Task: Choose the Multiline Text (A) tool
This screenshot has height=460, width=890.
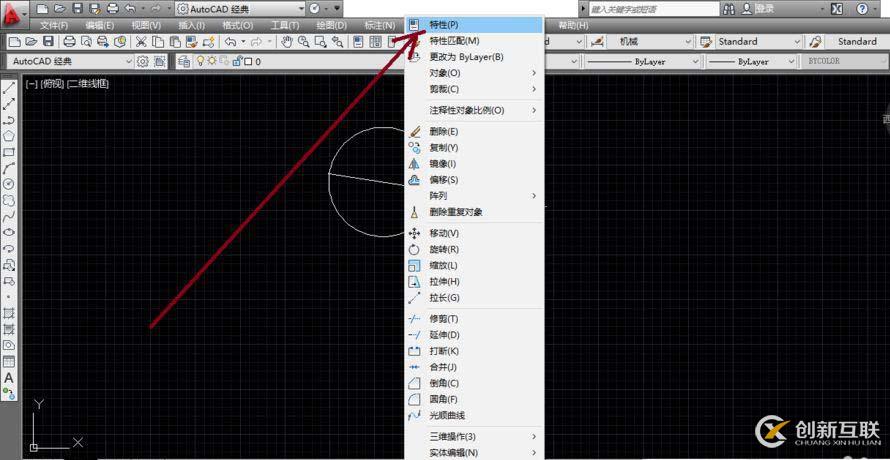Action: pyautogui.click(x=9, y=378)
